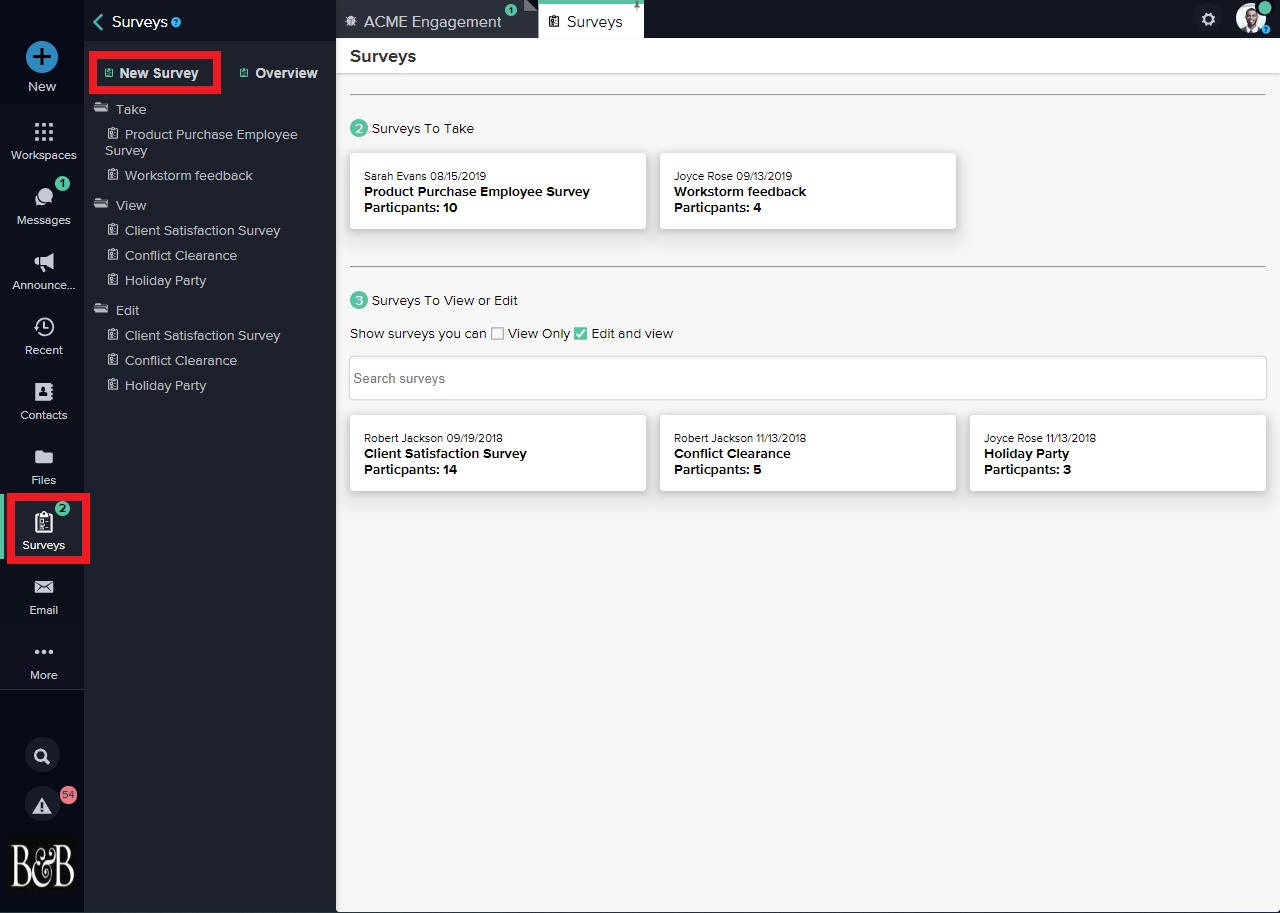Open Client Satisfaction Survey card
The height and width of the screenshot is (913, 1280).
(498, 453)
